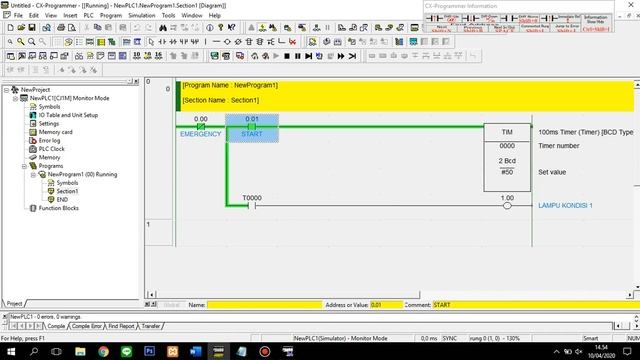Select the LAMPU KONDISI 1 coil 1.00

507,206
